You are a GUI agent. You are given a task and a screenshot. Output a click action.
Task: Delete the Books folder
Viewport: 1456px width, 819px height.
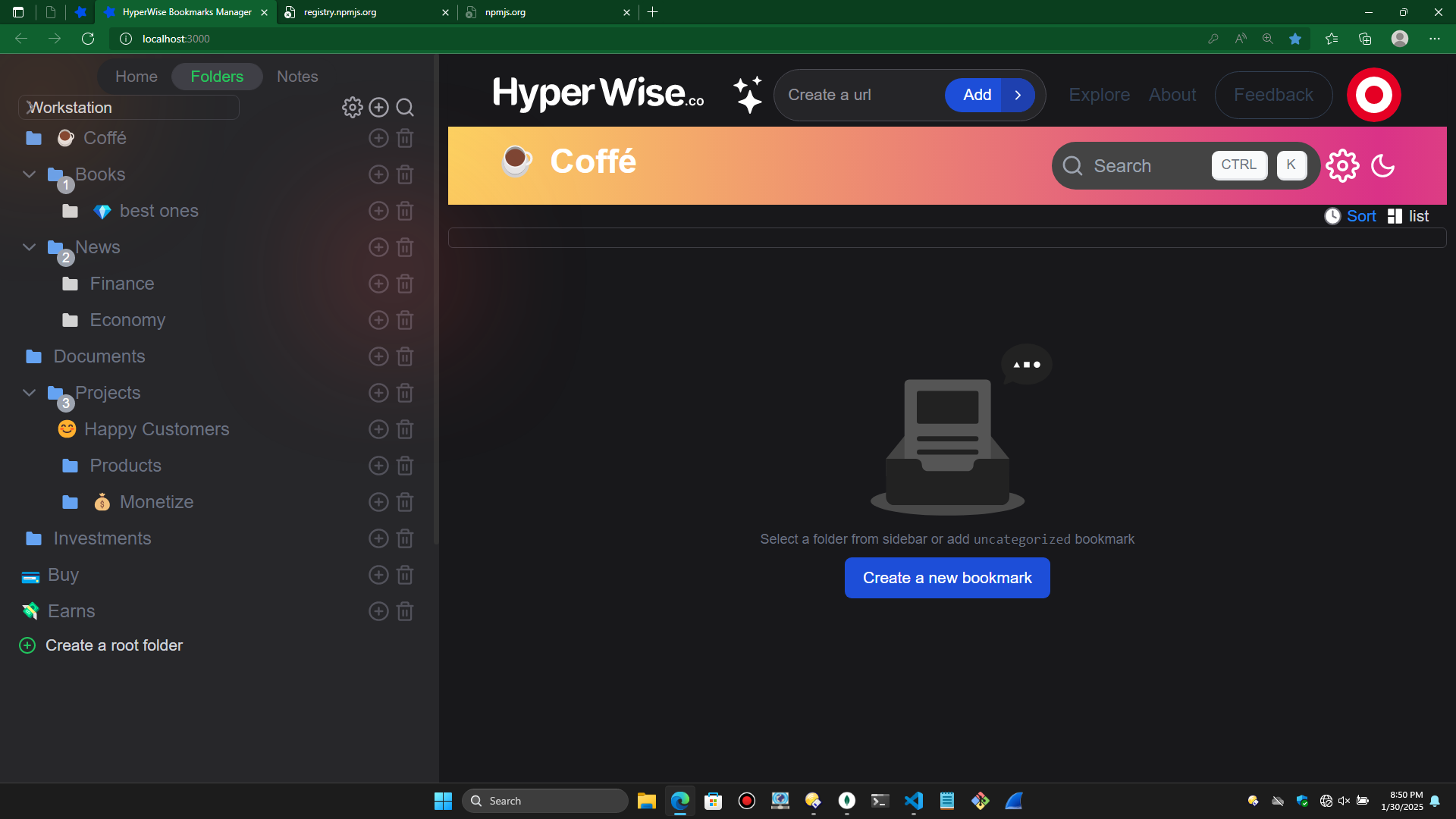(405, 174)
